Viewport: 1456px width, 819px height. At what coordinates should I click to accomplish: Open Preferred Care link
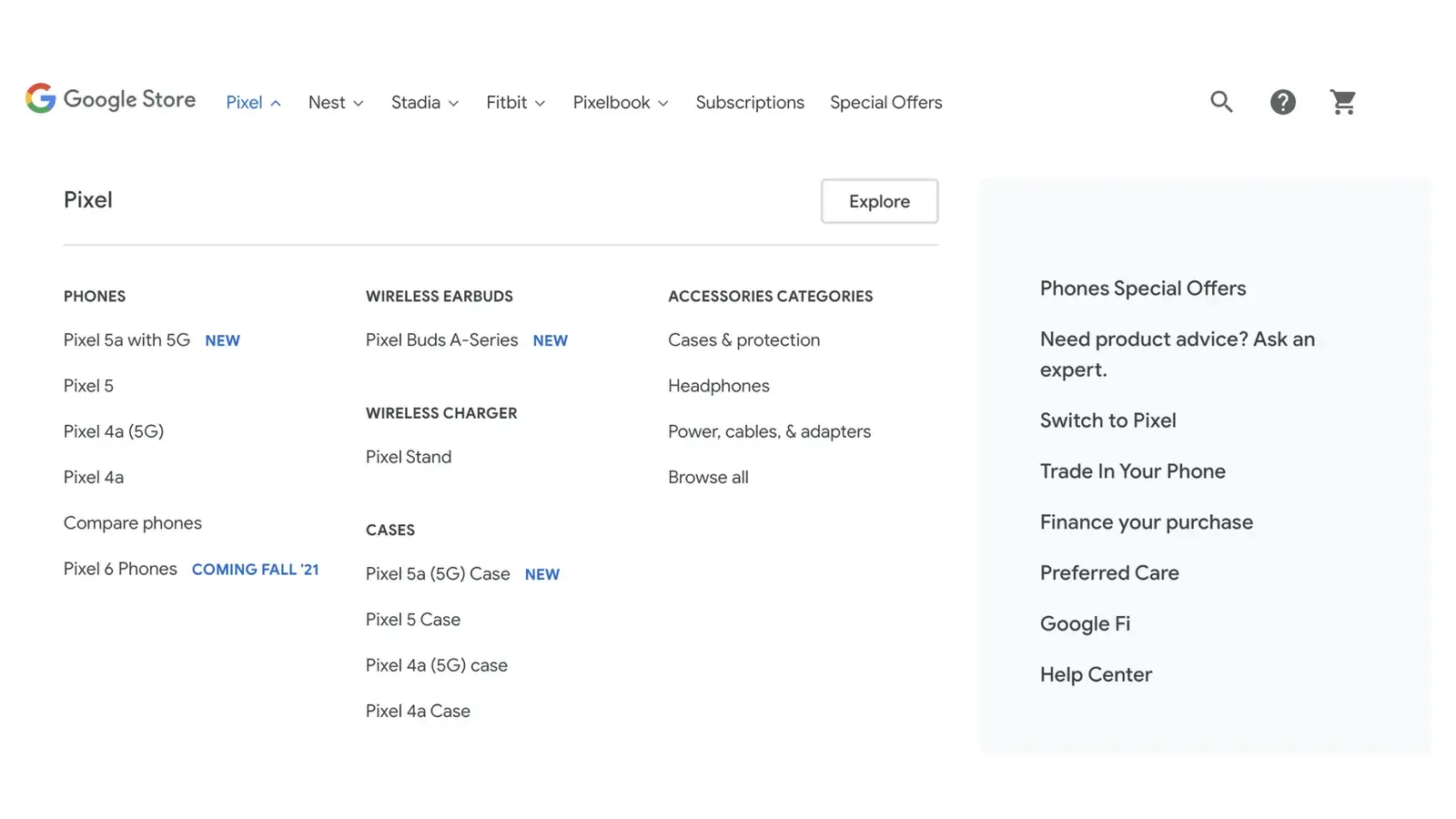click(1109, 573)
